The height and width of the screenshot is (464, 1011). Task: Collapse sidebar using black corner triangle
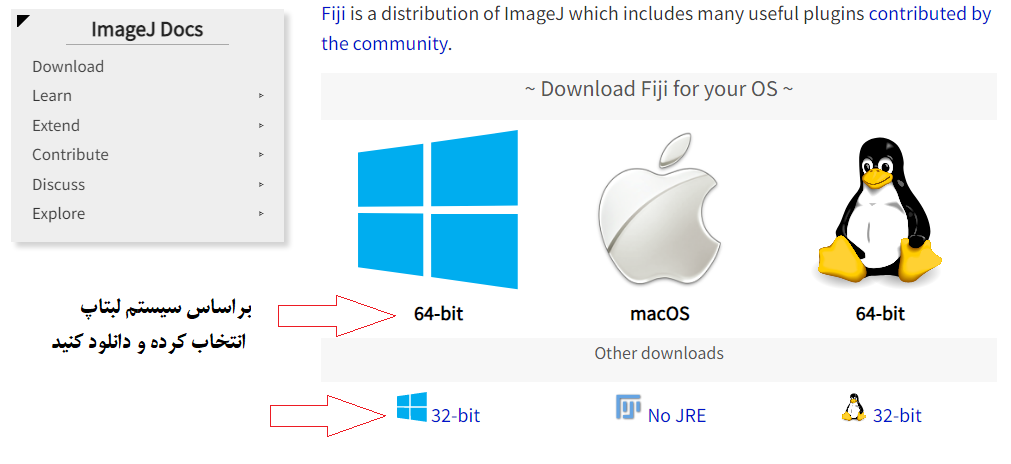click(x=23, y=21)
